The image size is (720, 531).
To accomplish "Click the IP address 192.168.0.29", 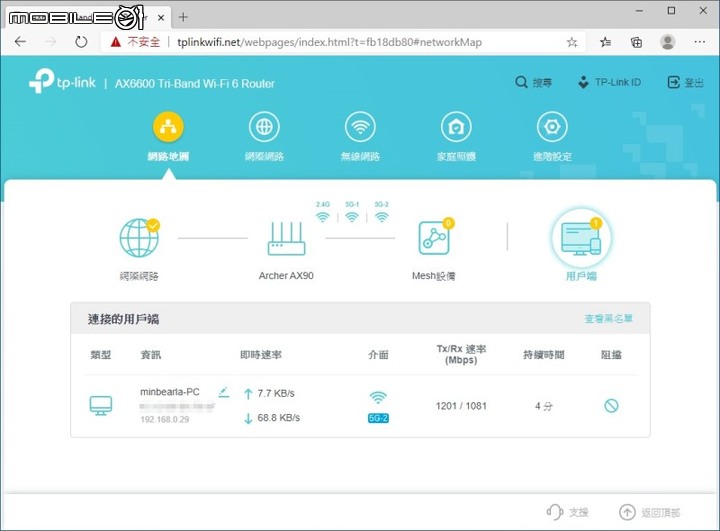I will (164, 419).
